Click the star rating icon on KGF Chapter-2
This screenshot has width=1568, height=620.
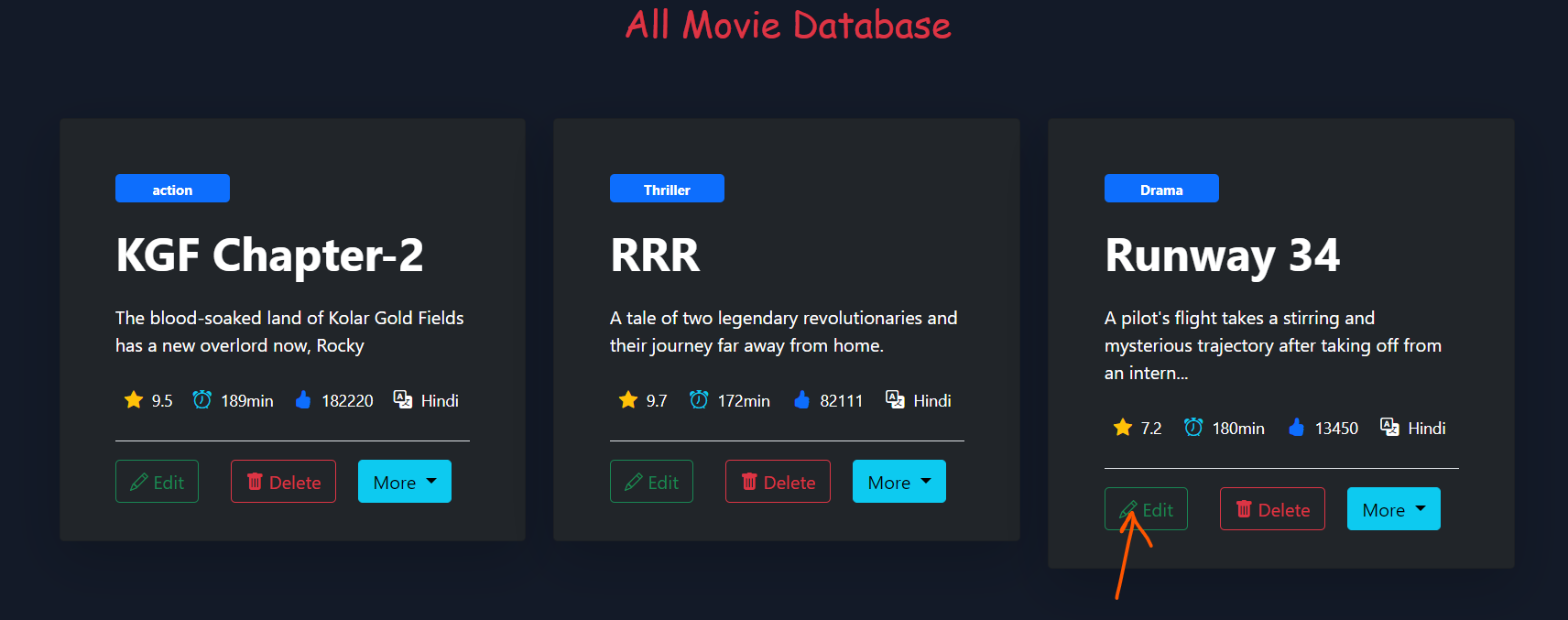(134, 400)
